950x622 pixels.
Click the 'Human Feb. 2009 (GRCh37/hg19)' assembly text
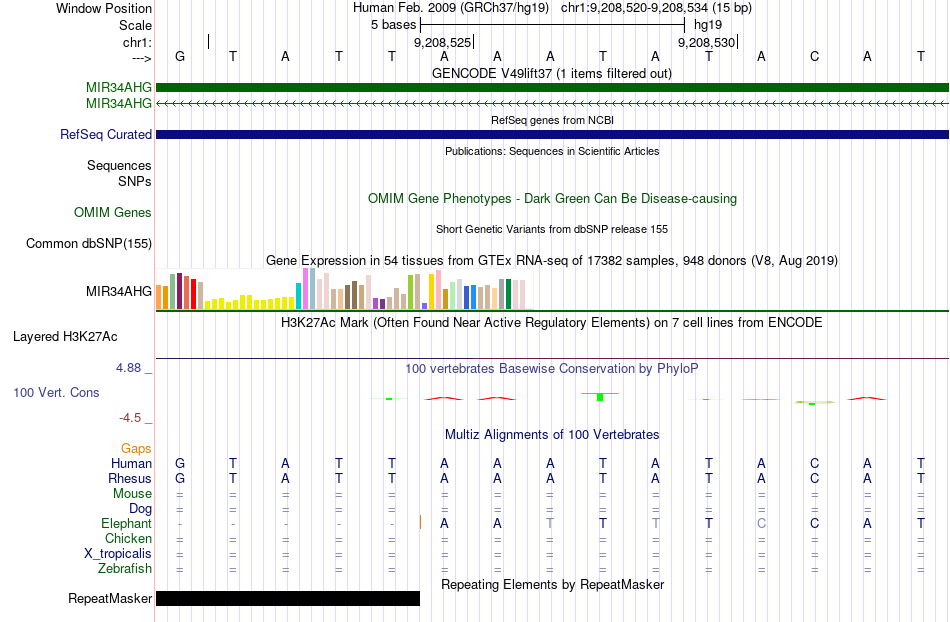pos(451,8)
